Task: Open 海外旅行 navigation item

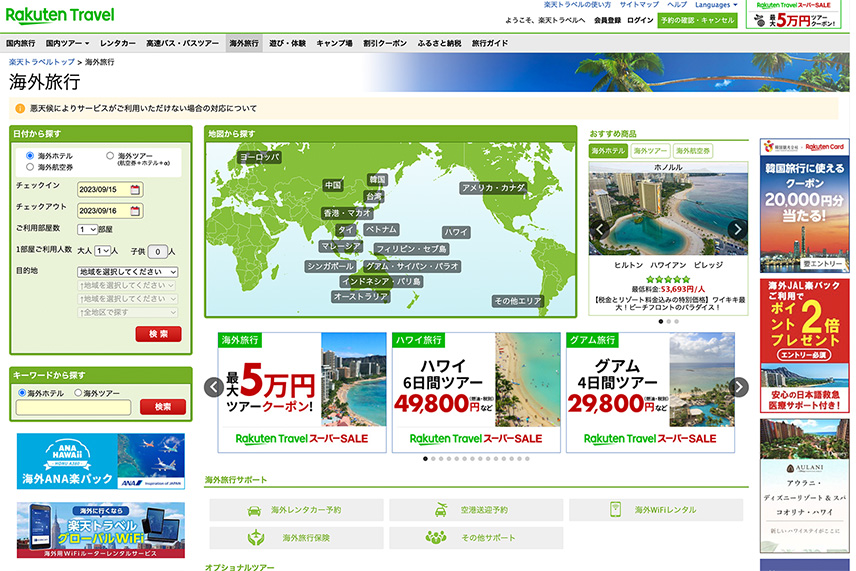Action: [x=243, y=43]
